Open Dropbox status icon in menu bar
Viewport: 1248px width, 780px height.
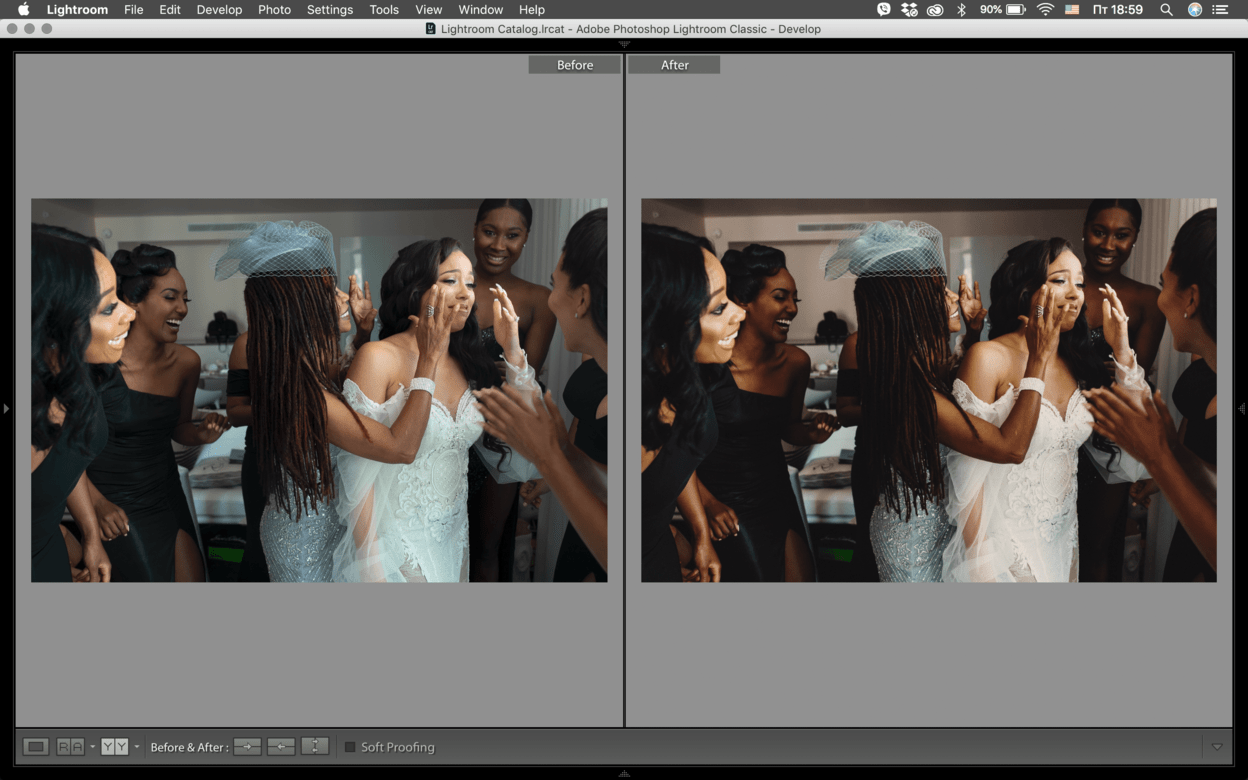coord(909,9)
